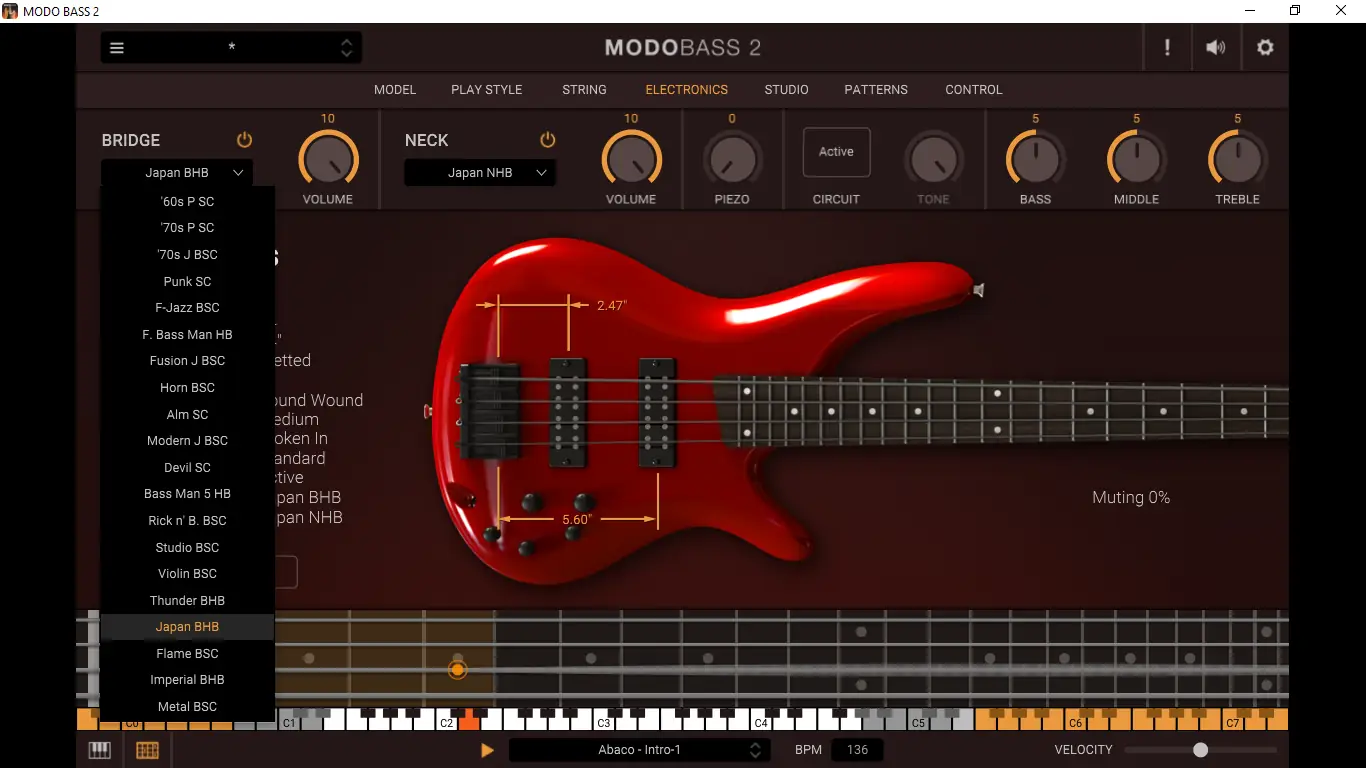
Task: Open the Abaco - Intro-1 pattern selector
Action: (640, 750)
